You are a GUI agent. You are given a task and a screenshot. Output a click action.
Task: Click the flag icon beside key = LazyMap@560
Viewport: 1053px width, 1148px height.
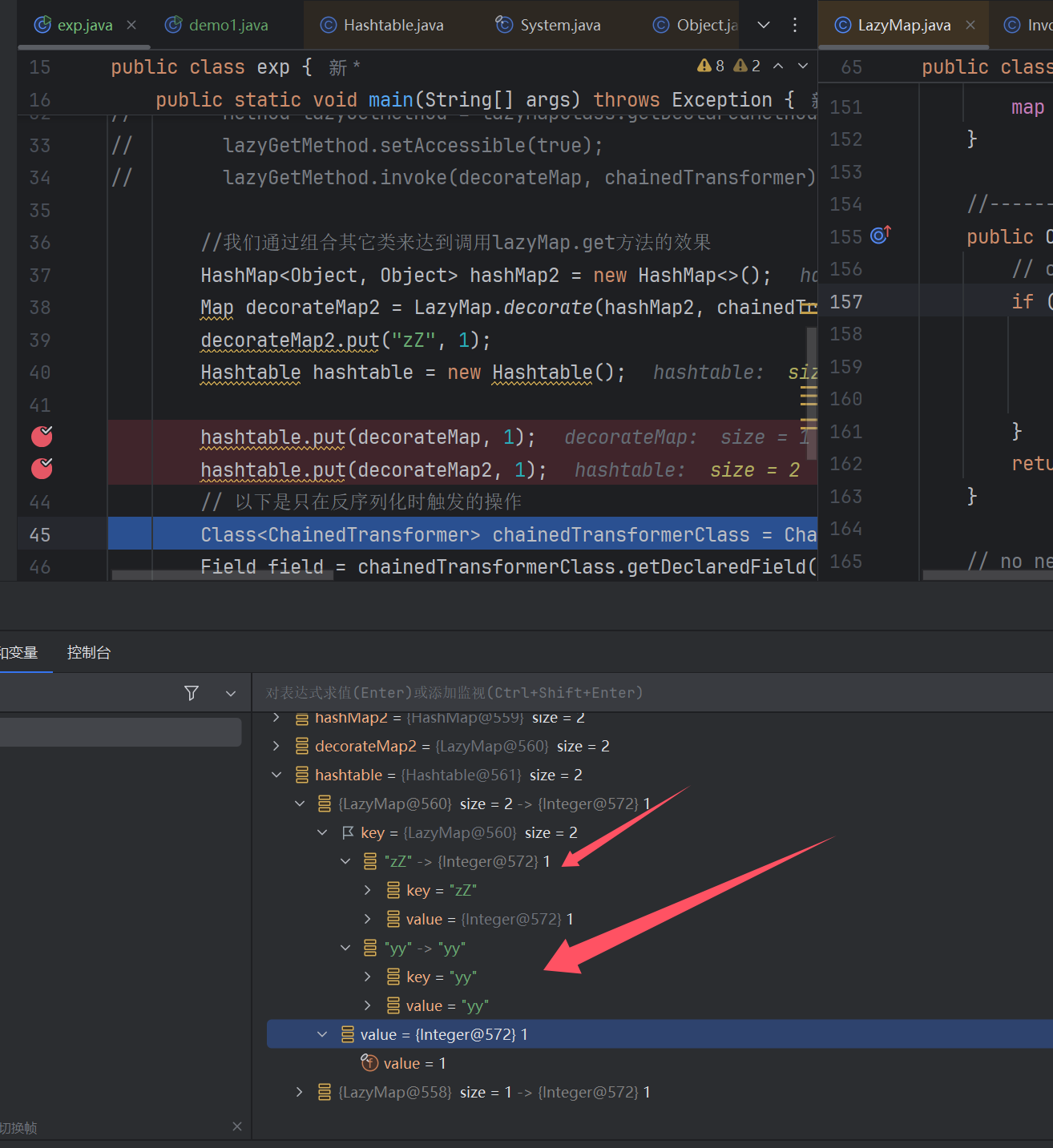click(348, 832)
